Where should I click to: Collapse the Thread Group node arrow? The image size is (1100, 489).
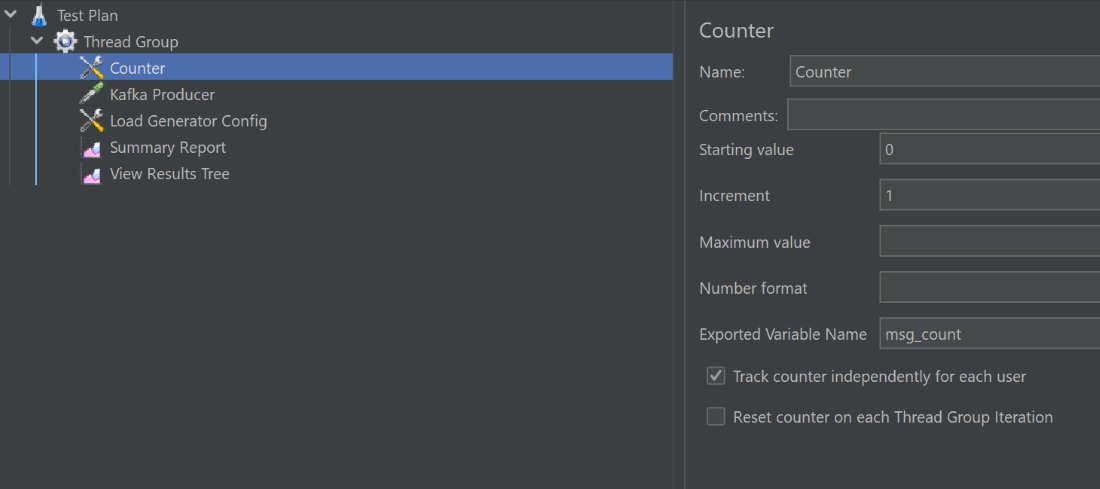[37, 42]
